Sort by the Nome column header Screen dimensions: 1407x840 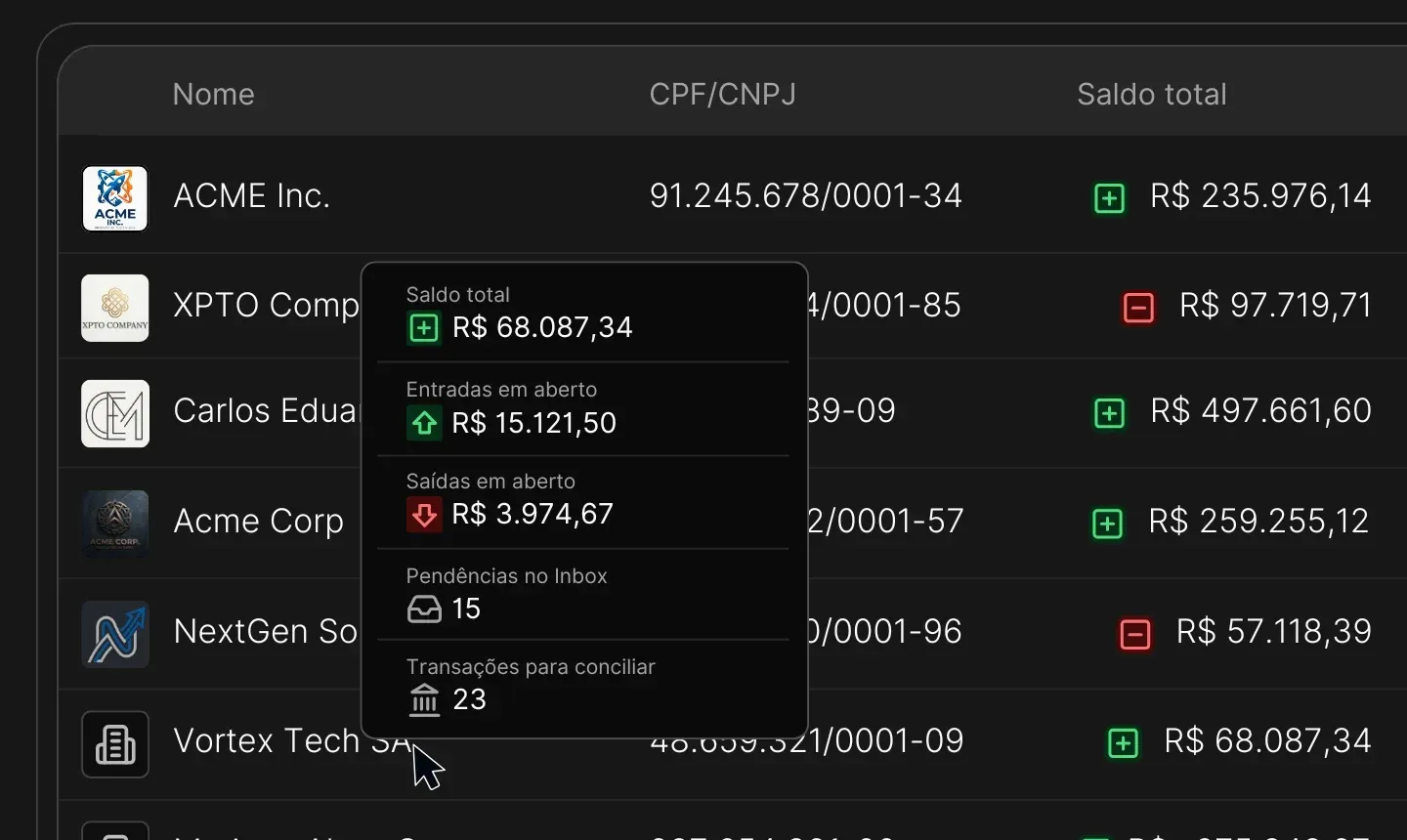214,94
